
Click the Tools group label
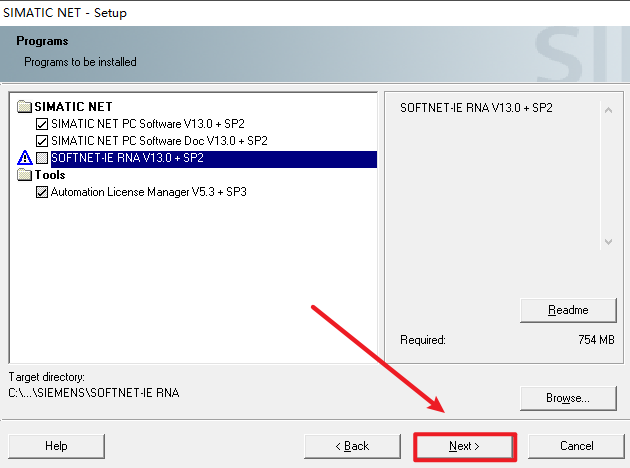pyautogui.click(x=50, y=175)
